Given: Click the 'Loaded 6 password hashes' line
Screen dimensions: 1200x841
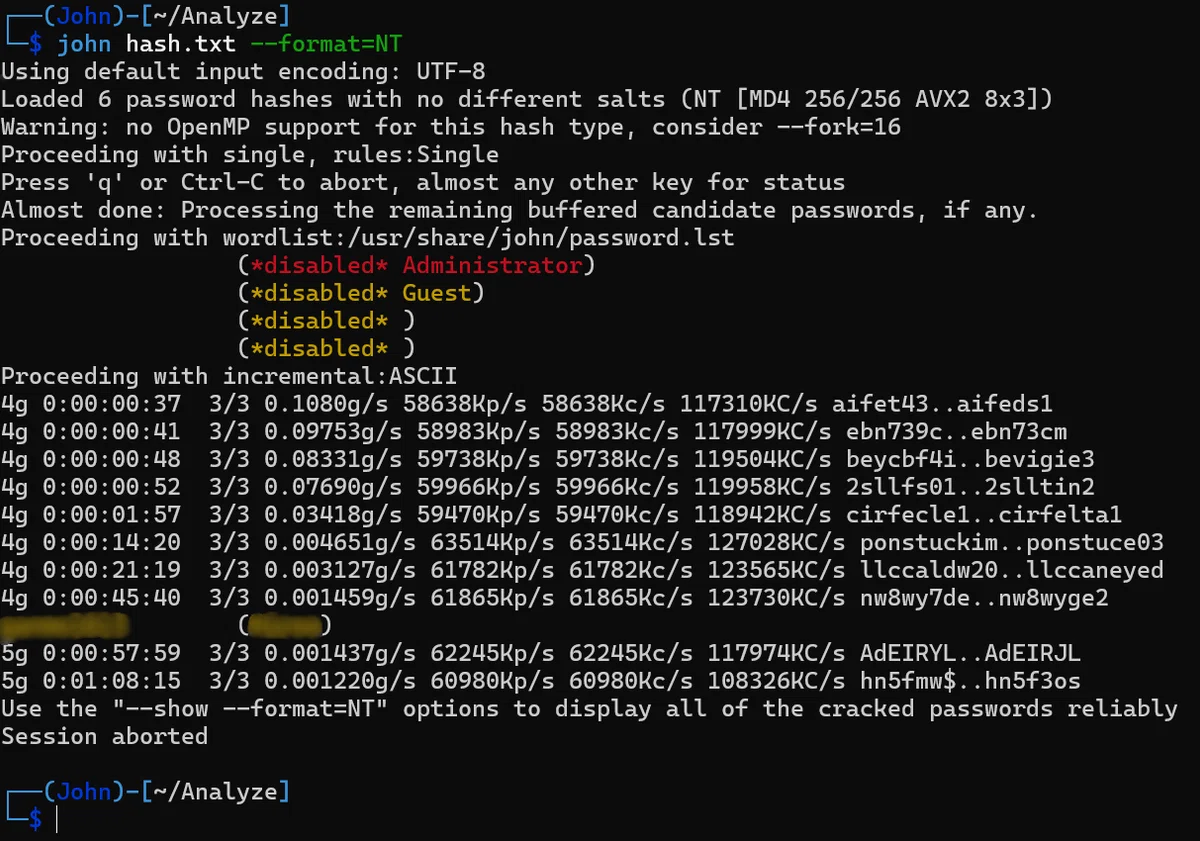Looking at the screenshot, I should [x=526, y=99].
